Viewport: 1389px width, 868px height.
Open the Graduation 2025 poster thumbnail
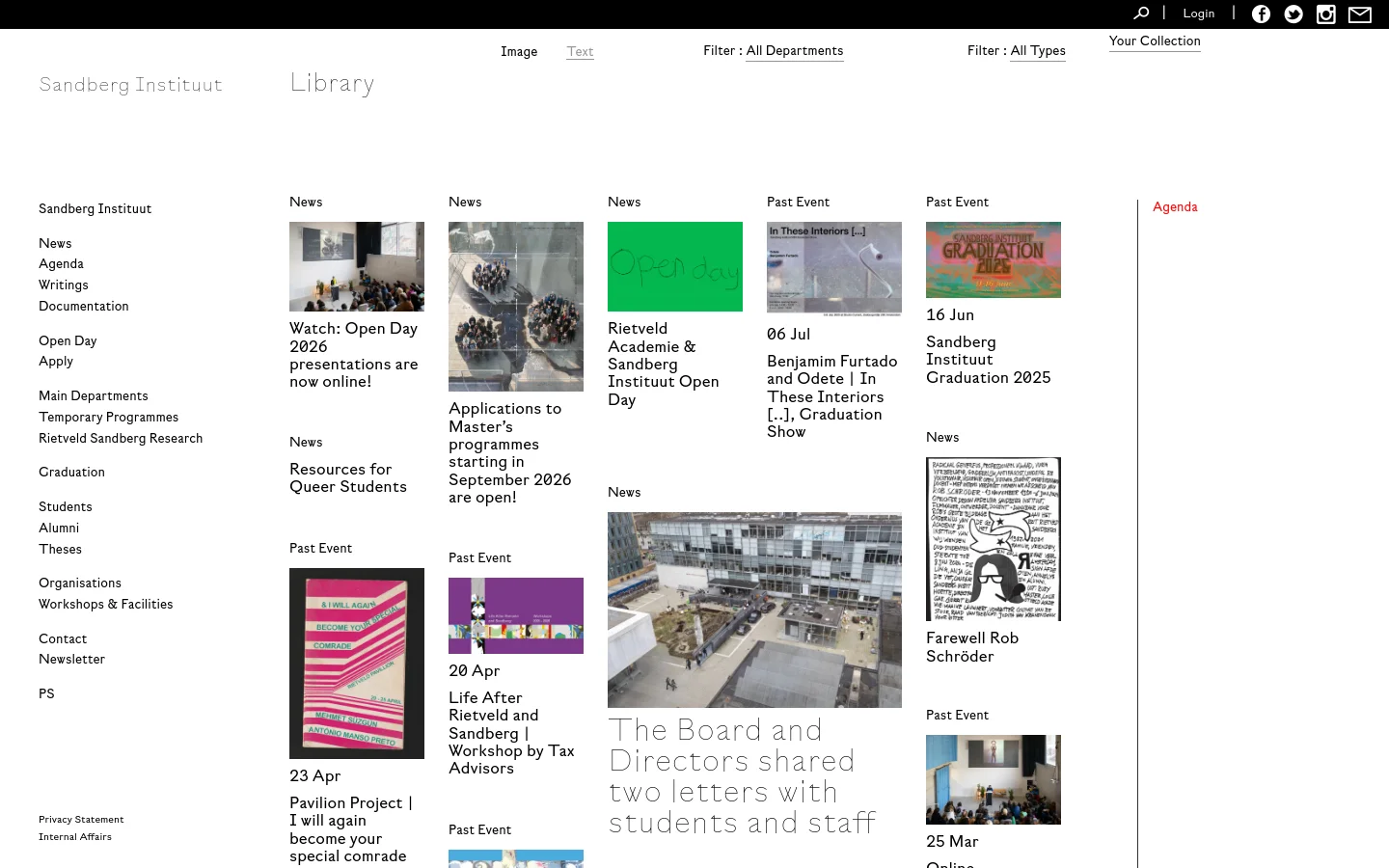pyautogui.click(x=994, y=259)
